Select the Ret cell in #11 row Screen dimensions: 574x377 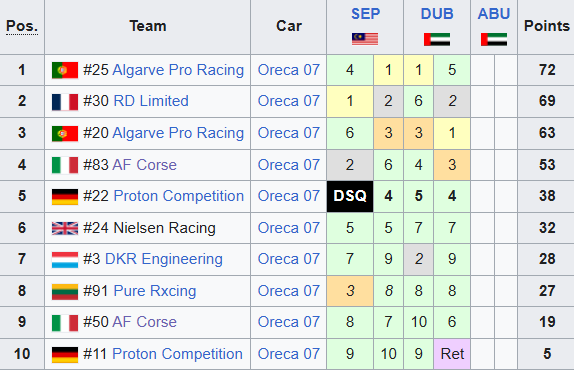click(452, 354)
